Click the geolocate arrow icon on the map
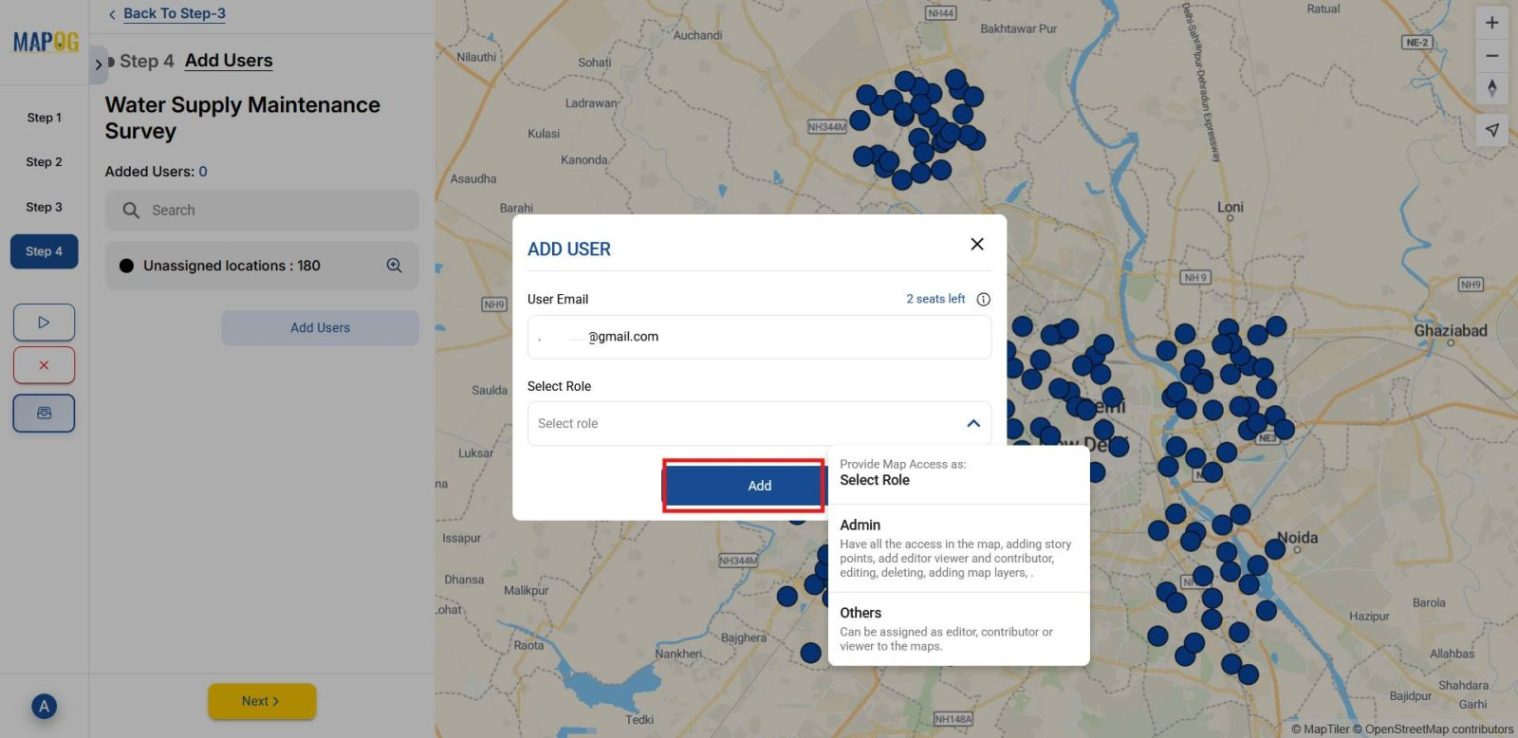The image size is (1518, 738). click(x=1491, y=129)
